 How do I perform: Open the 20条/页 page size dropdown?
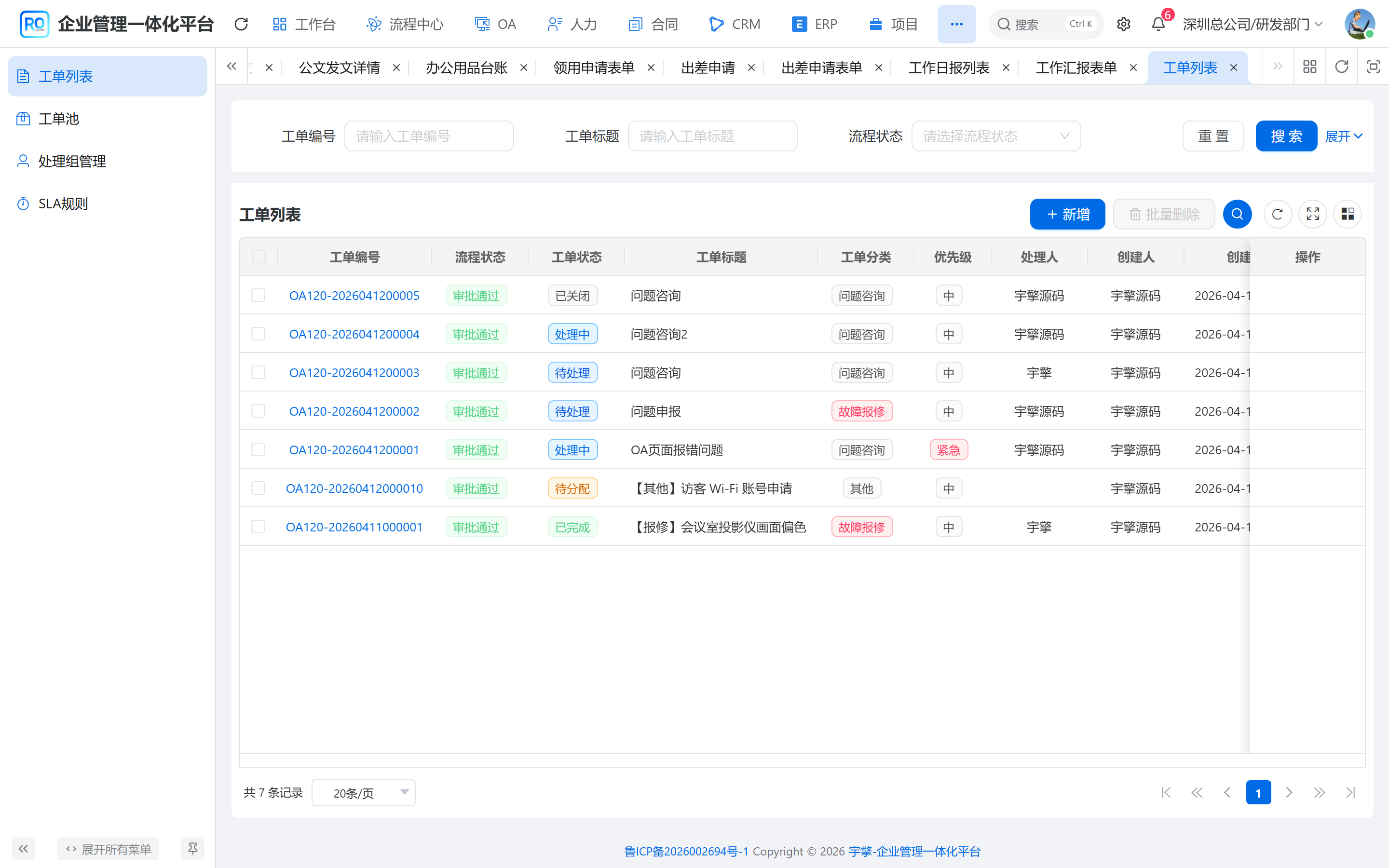click(x=363, y=793)
